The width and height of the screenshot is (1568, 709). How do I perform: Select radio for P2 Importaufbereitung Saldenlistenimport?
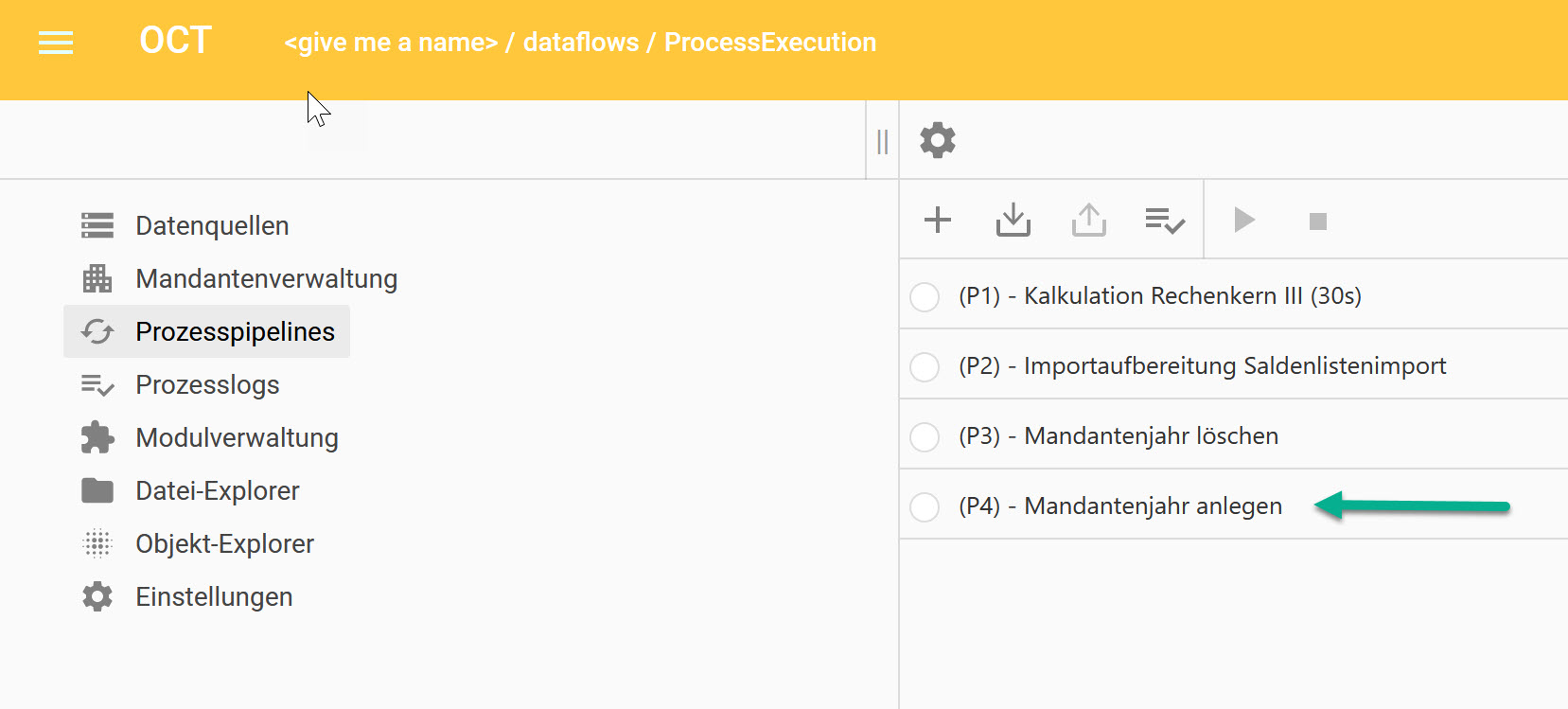[x=925, y=366]
